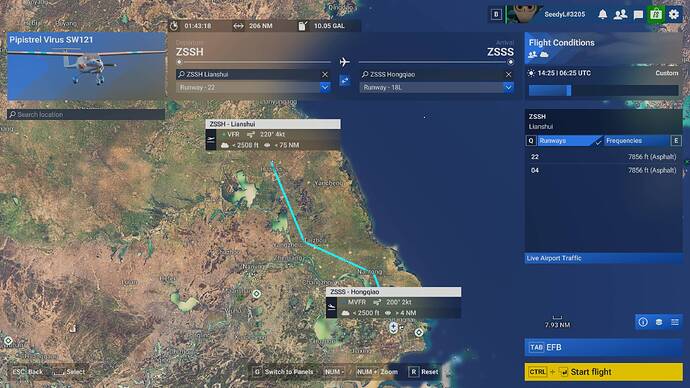This screenshot has width=690, height=388.
Task: Swap departure and arrival airports
Action: pyautogui.click(x=345, y=81)
